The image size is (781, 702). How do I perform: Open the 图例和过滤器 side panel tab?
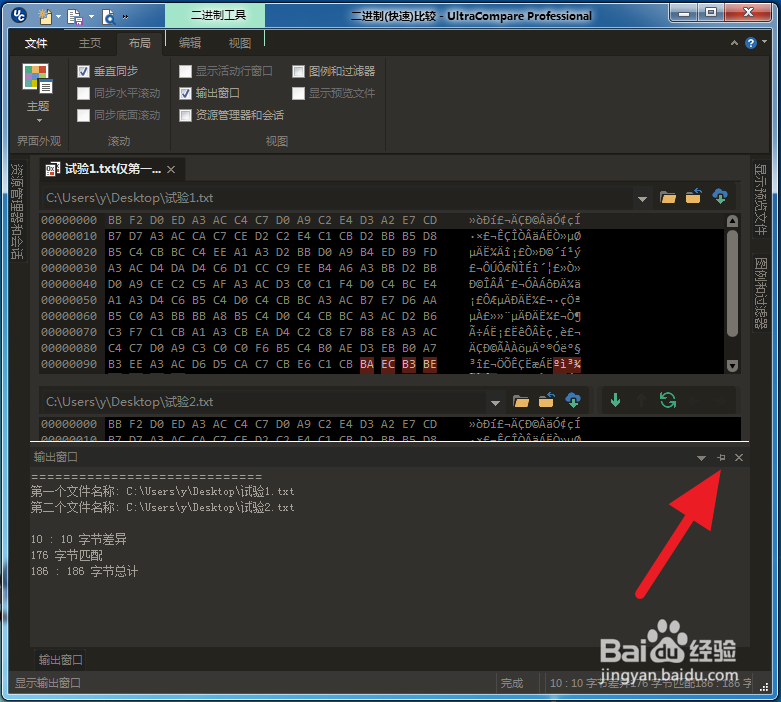761,293
